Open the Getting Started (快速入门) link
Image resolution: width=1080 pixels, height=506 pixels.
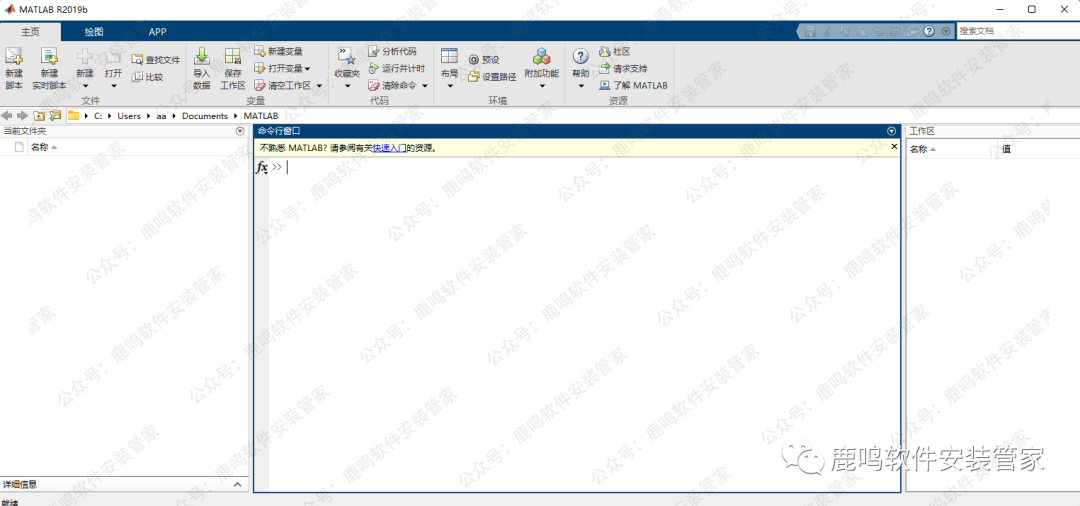(389, 147)
